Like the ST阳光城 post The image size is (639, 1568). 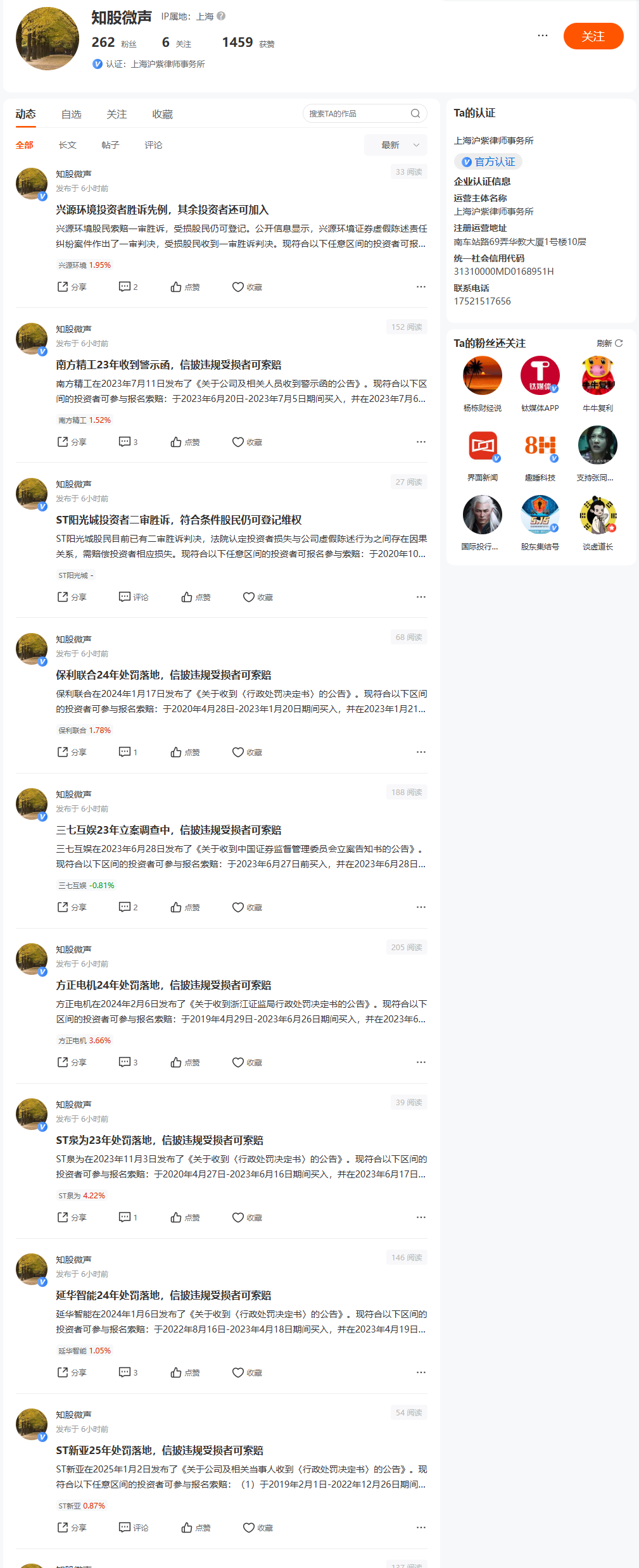pyautogui.click(x=196, y=597)
